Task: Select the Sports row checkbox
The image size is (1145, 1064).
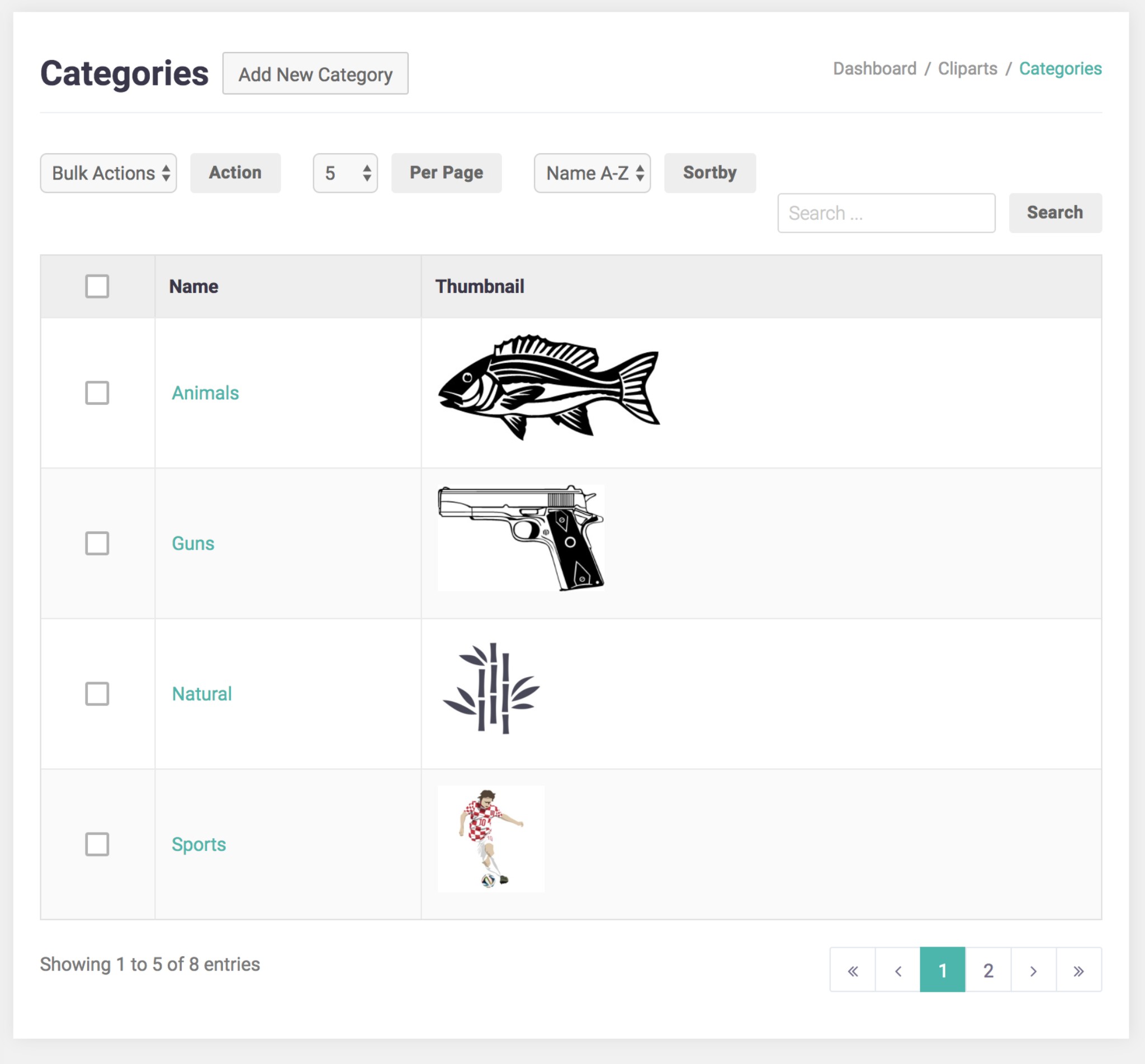Action: [x=97, y=844]
